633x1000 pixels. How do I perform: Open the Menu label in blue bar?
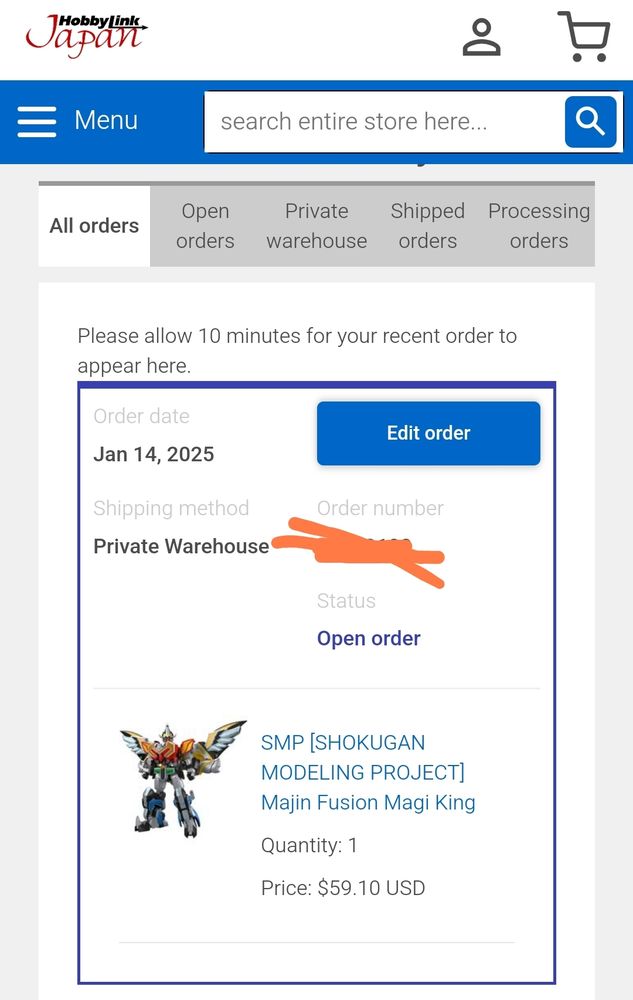(x=106, y=121)
